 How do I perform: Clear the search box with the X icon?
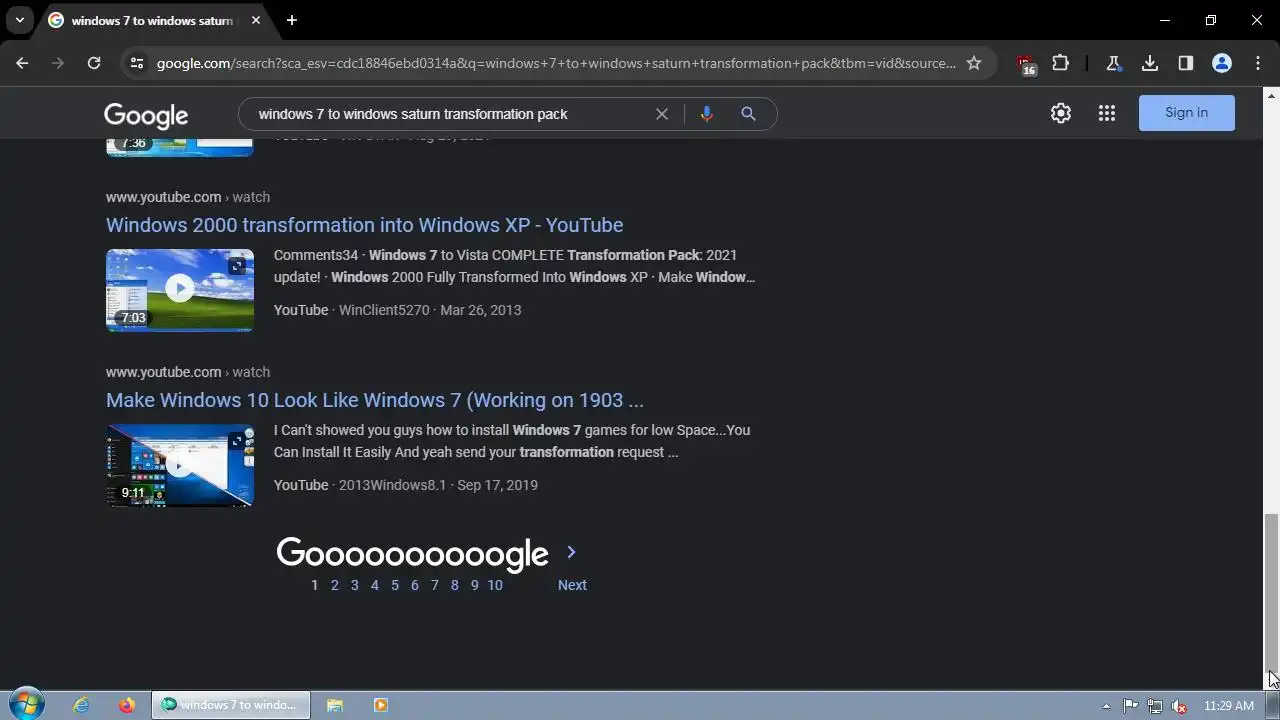coord(661,114)
